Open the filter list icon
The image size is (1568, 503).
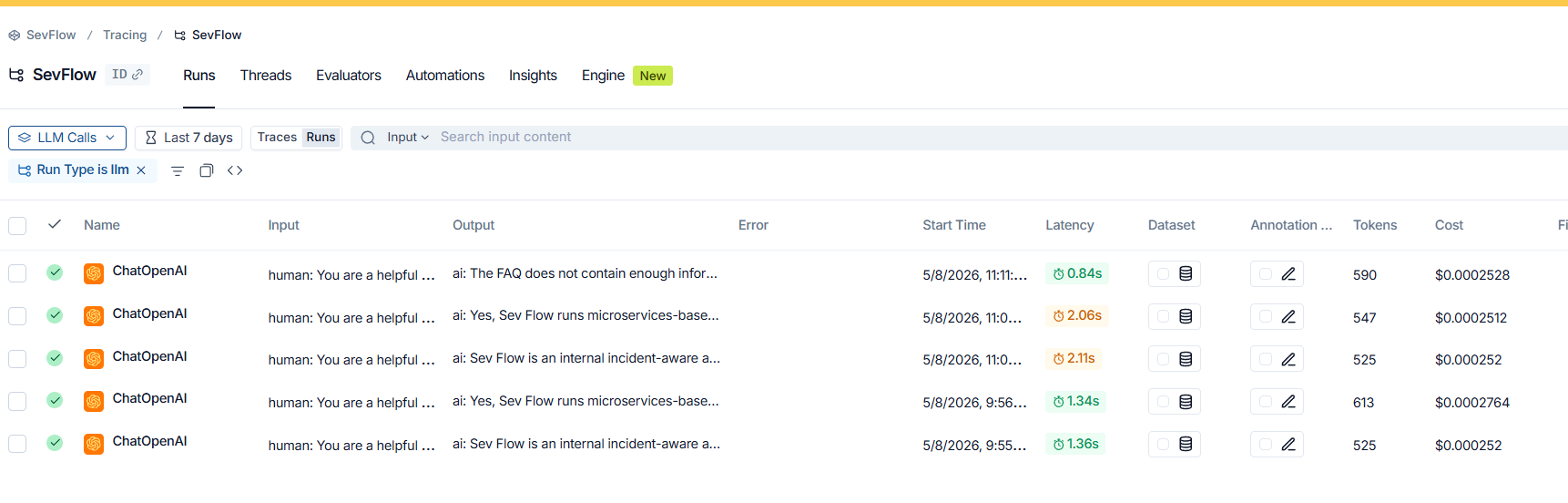pos(178,170)
